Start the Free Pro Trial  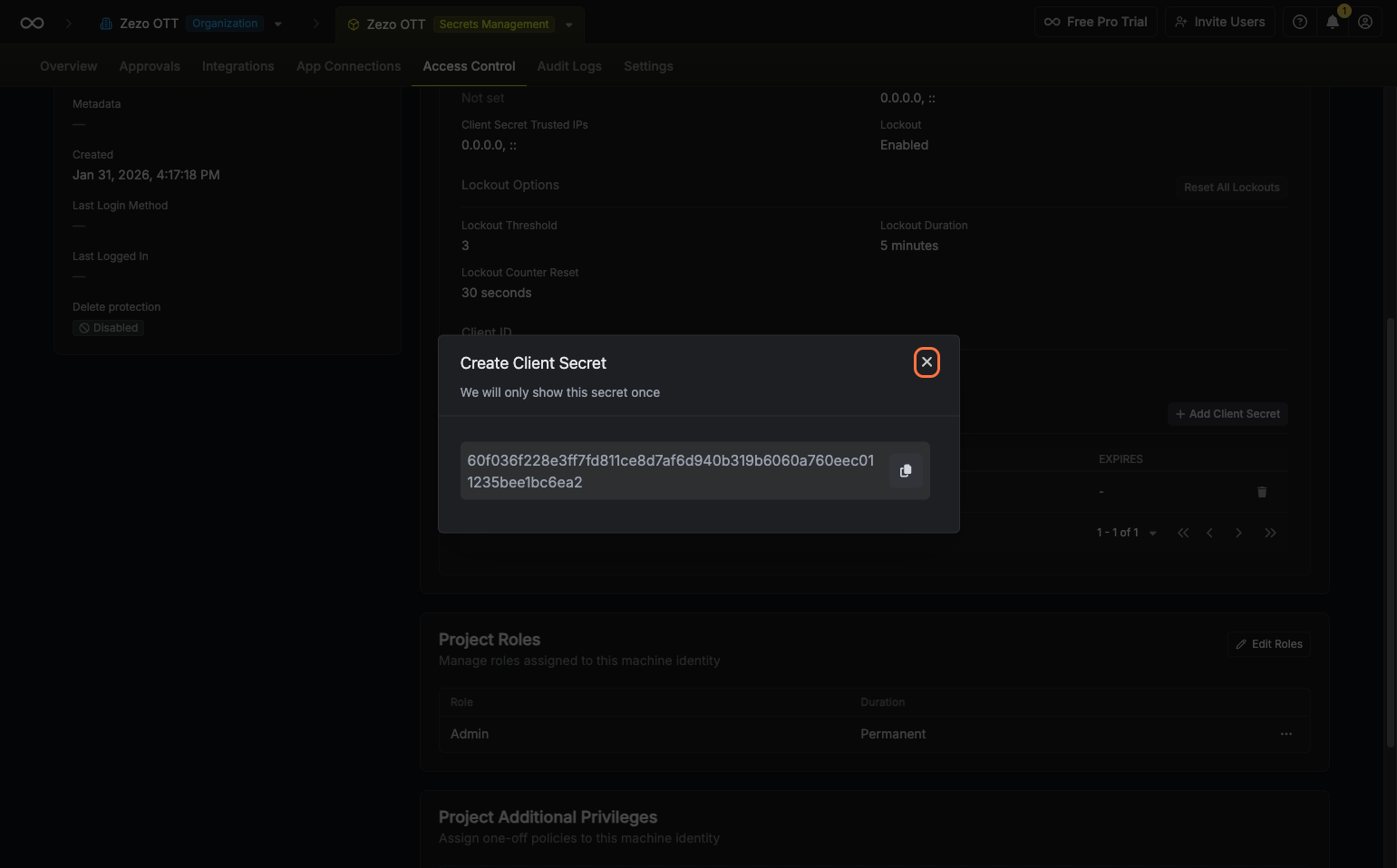(1095, 22)
